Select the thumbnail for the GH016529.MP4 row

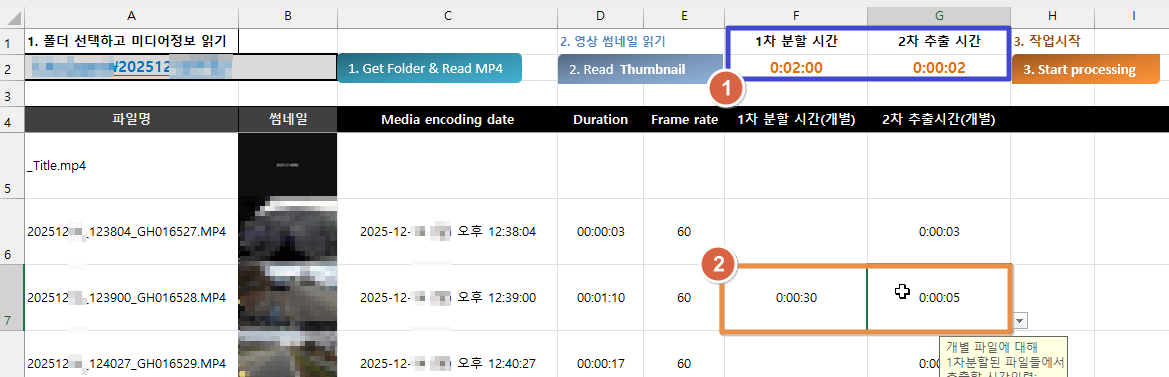click(288, 354)
